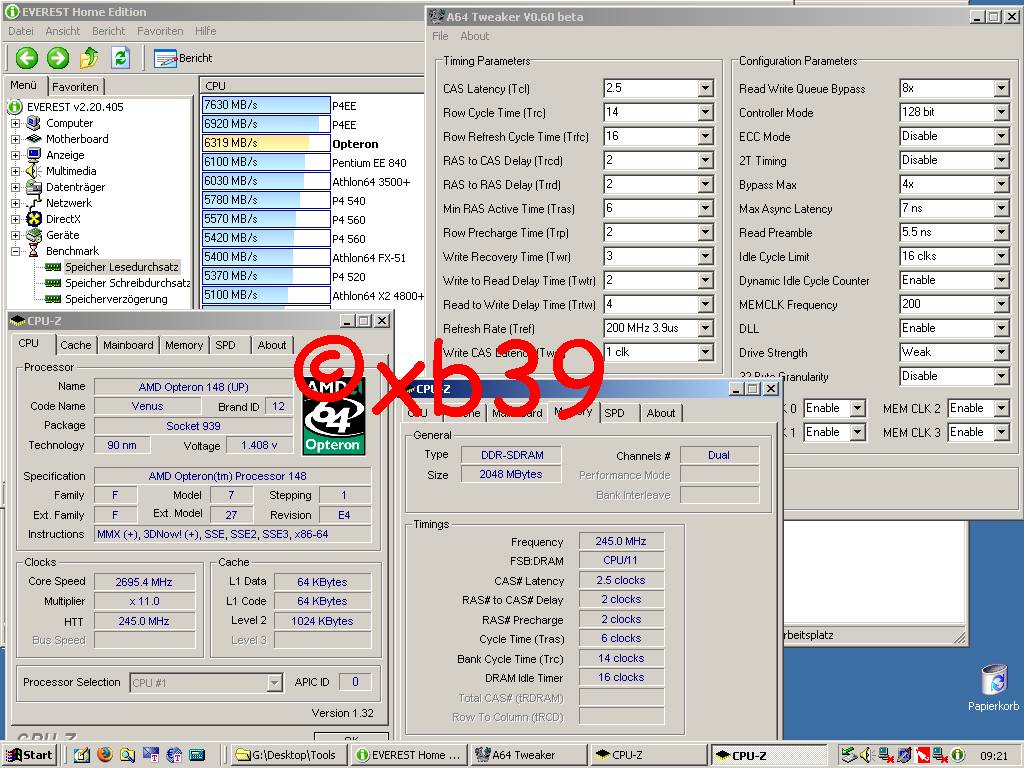Click the green forward arrow in EVEREST toolbar
Viewport: 1024px width, 768px height.
pyautogui.click(x=57, y=58)
